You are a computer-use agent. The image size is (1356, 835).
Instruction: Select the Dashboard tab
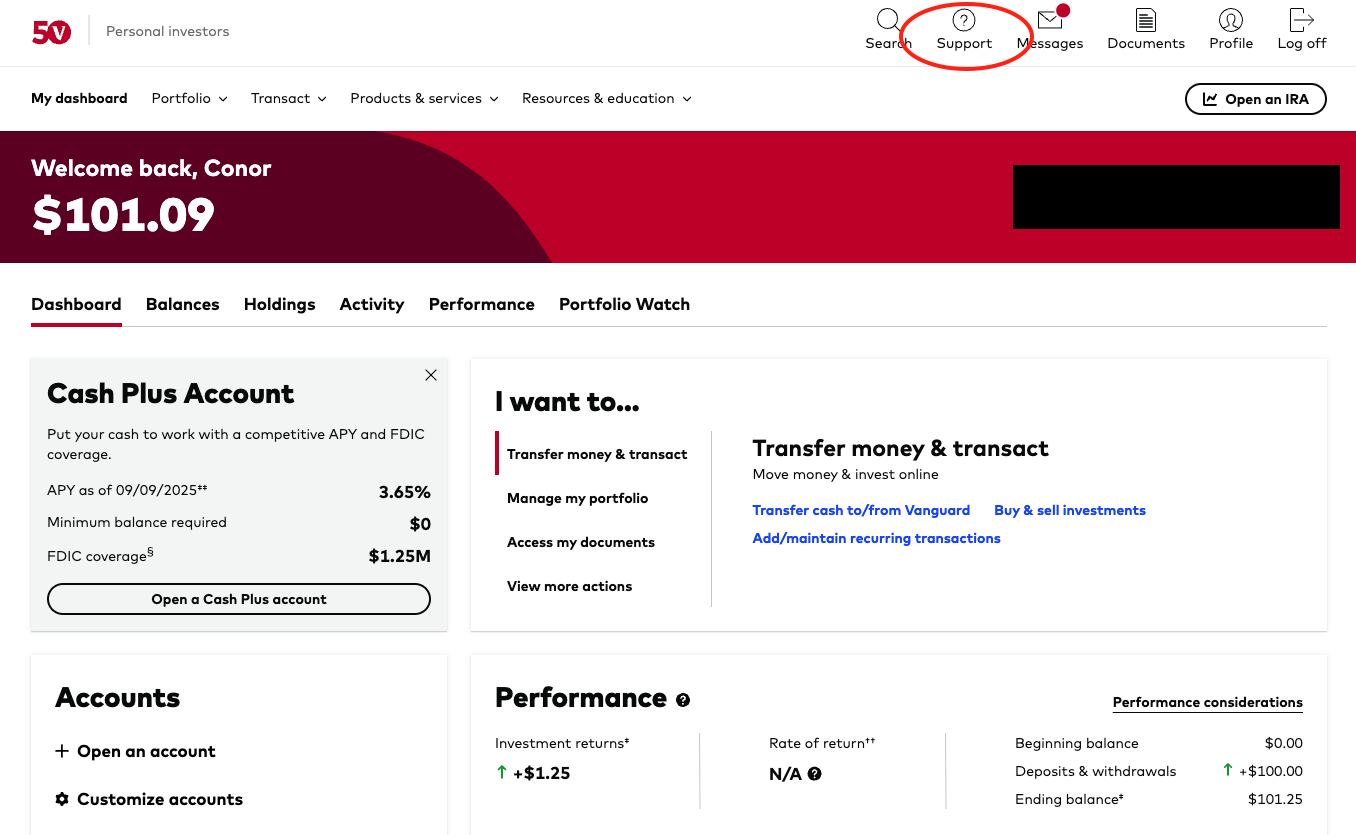[76, 304]
